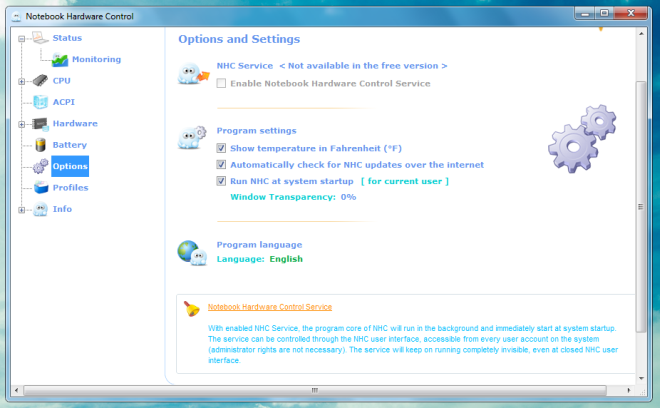Open the Profiles page
The height and width of the screenshot is (408, 660).
click(x=70, y=188)
